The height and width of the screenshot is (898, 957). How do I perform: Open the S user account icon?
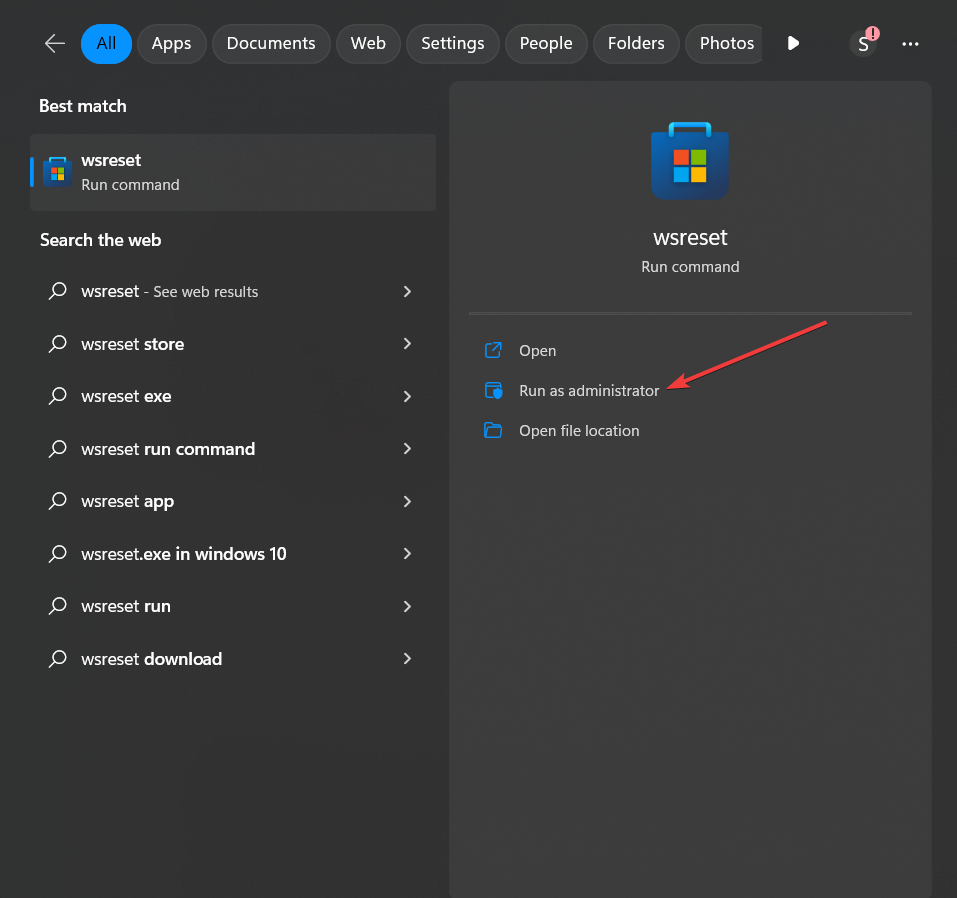coord(863,43)
